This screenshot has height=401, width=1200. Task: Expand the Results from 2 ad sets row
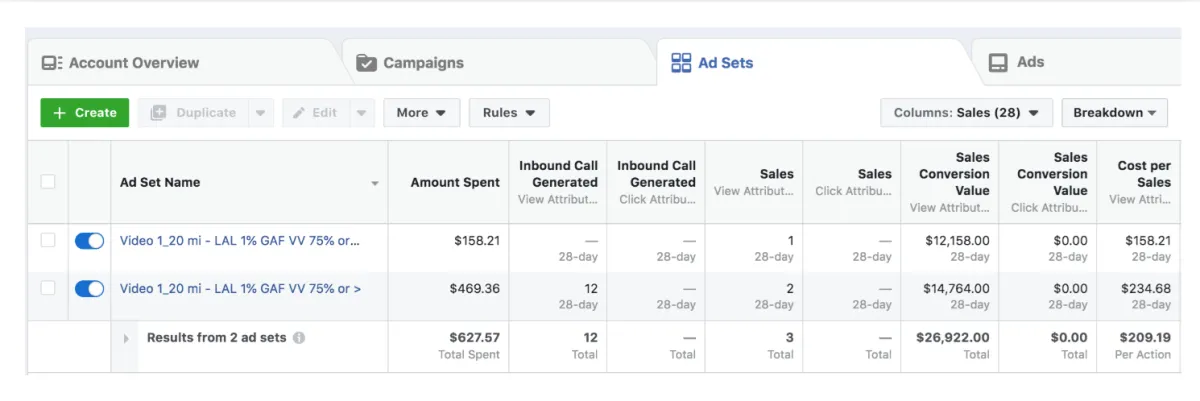[x=126, y=339]
